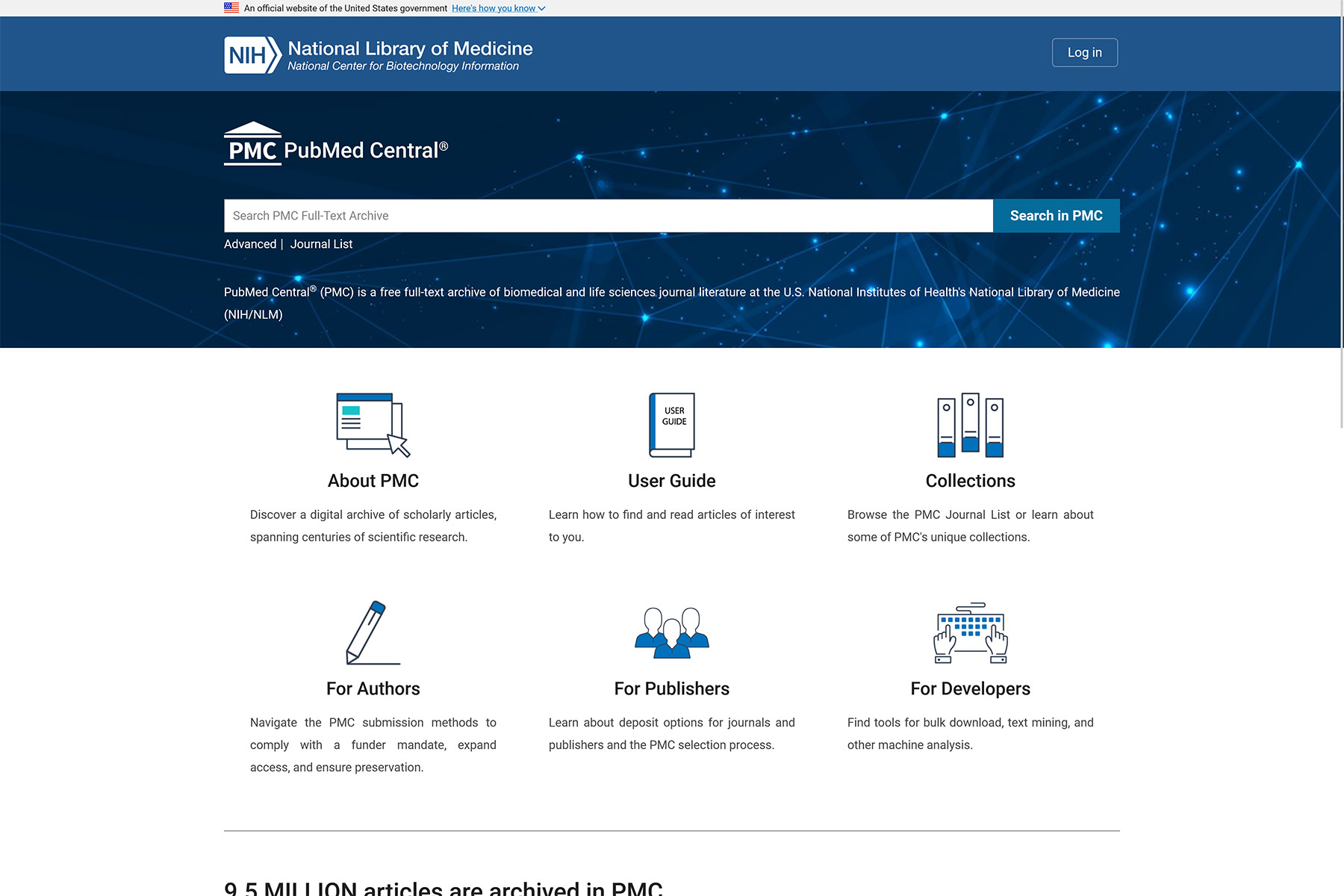The height and width of the screenshot is (896, 1344).
Task: Click the Log in button
Action: click(x=1085, y=52)
